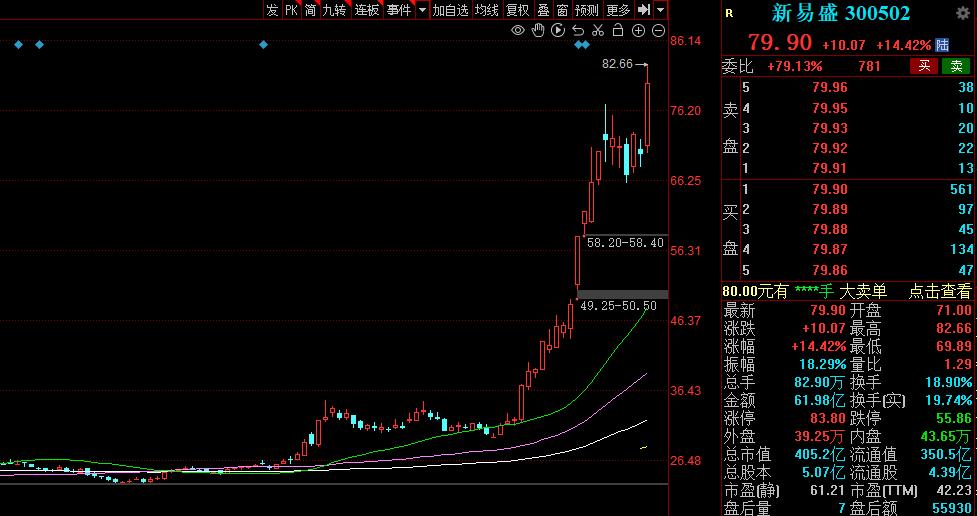This screenshot has width=977, height=516.
Task: Zoom out chart with minus icon
Action: click(x=659, y=31)
